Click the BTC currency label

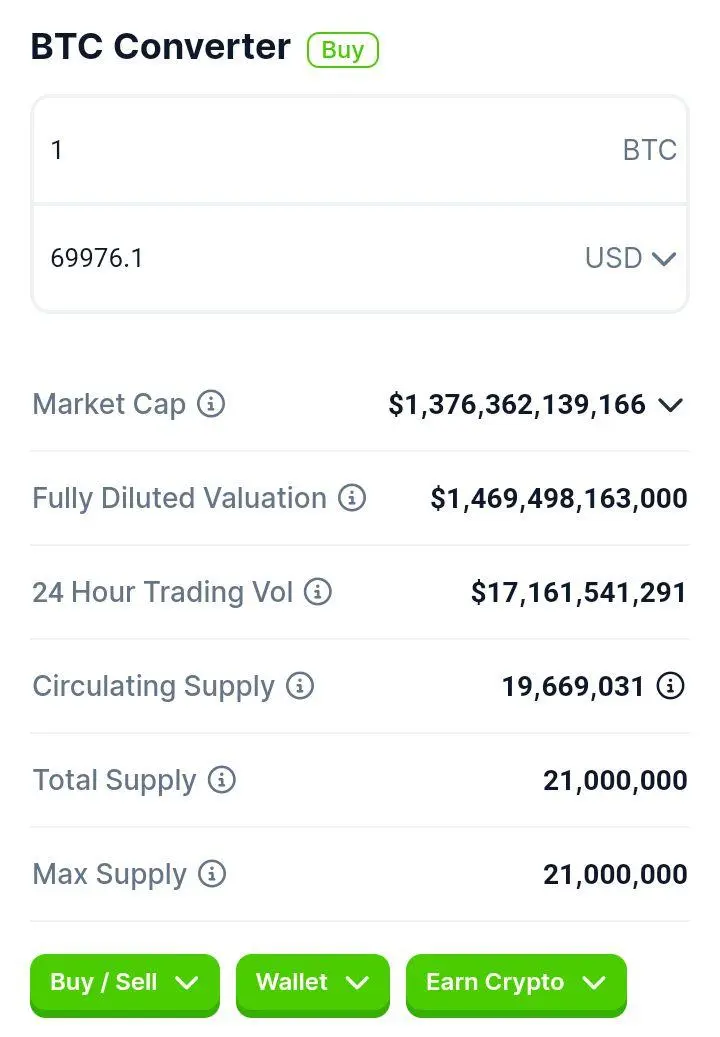tap(649, 150)
